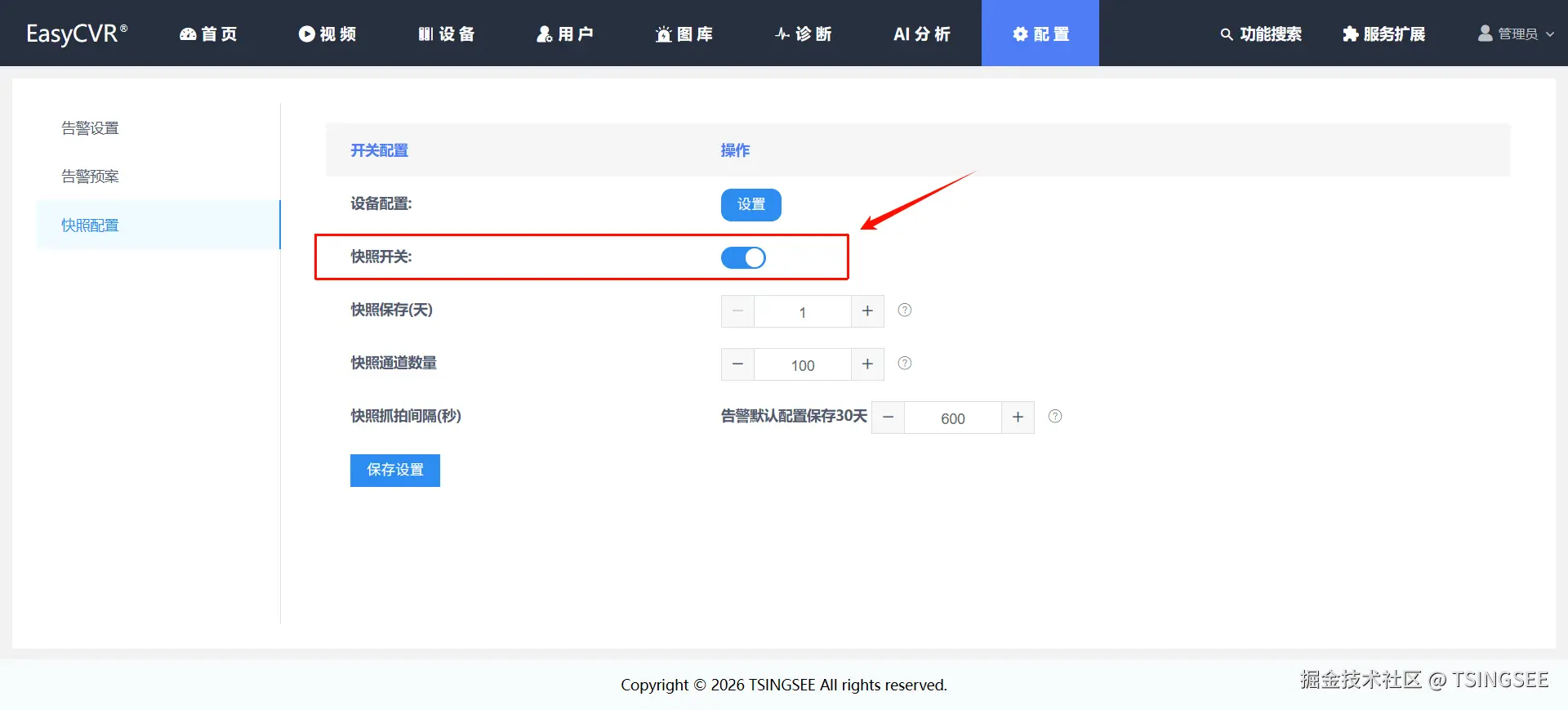This screenshot has width=1568, height=710.
Task: Click the 设备配置: label
Action: click(x=381, y=203)
